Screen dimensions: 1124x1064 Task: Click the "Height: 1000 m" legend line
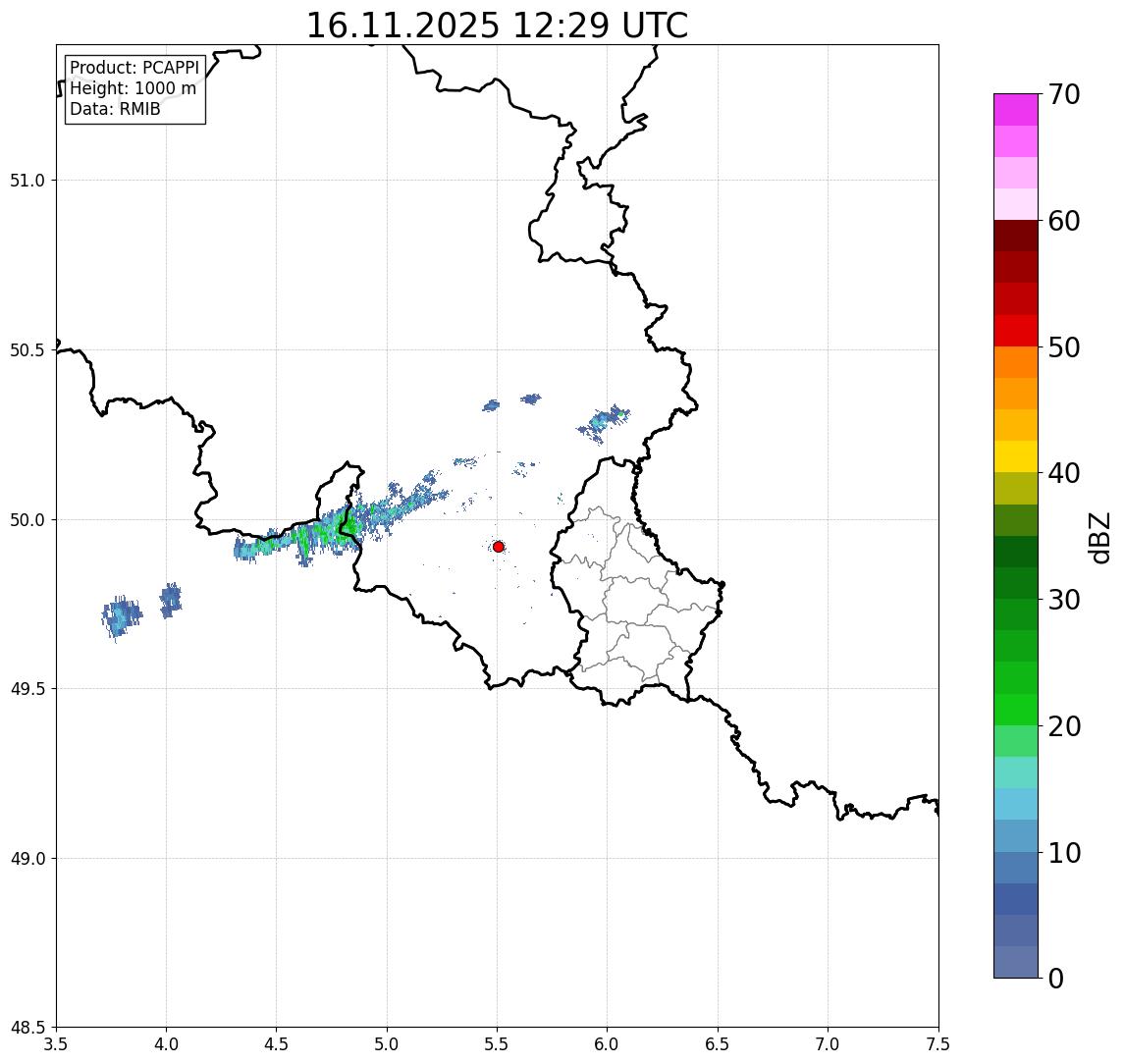tap(133, 88)
